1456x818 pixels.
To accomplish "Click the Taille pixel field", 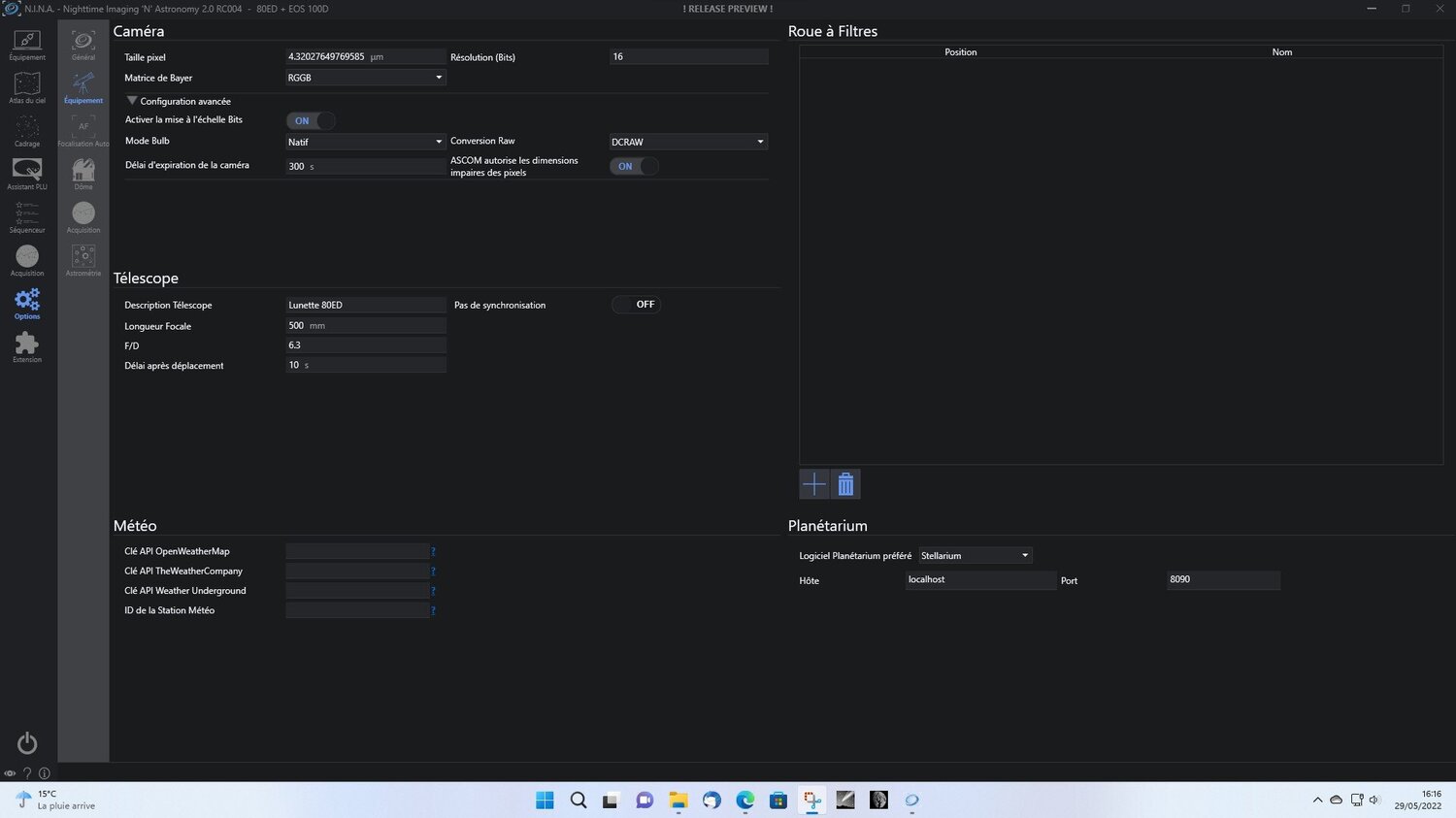I will [x=366, y=57].
